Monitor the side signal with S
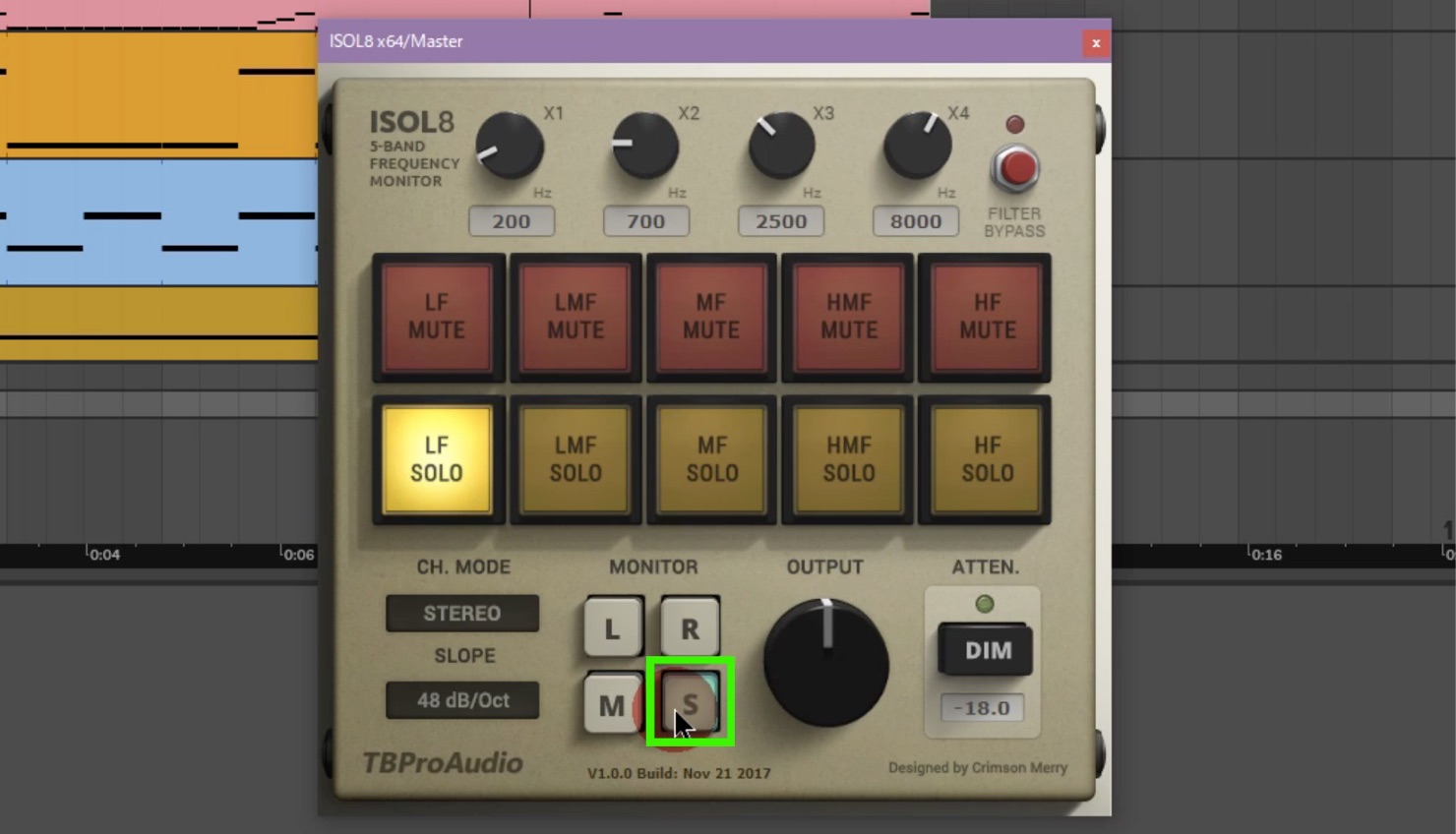The image size is (1456, 834). click(x=690, y=704)
